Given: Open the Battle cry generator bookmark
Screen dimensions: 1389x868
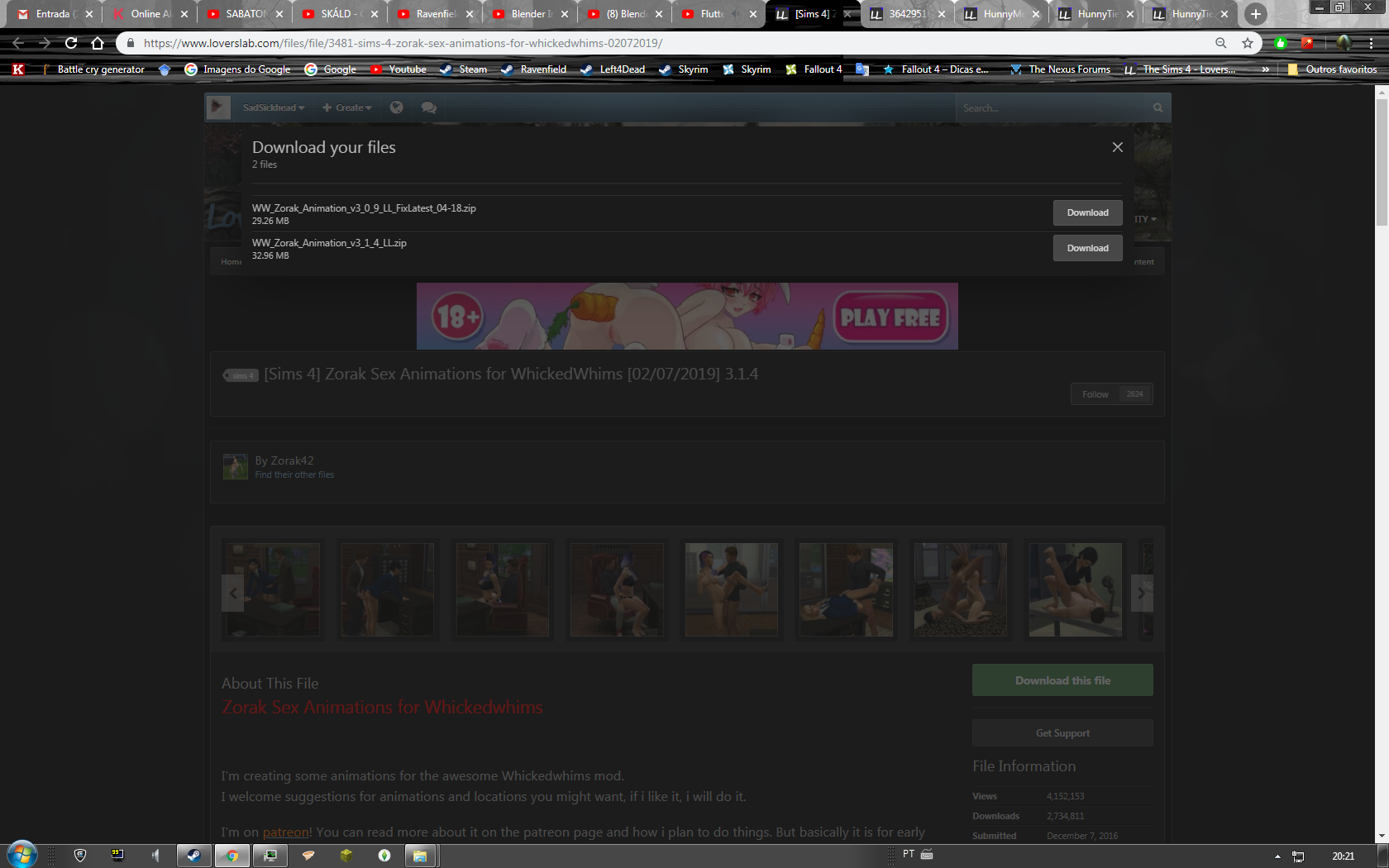Looking at the screenshot, I should 93,69.
